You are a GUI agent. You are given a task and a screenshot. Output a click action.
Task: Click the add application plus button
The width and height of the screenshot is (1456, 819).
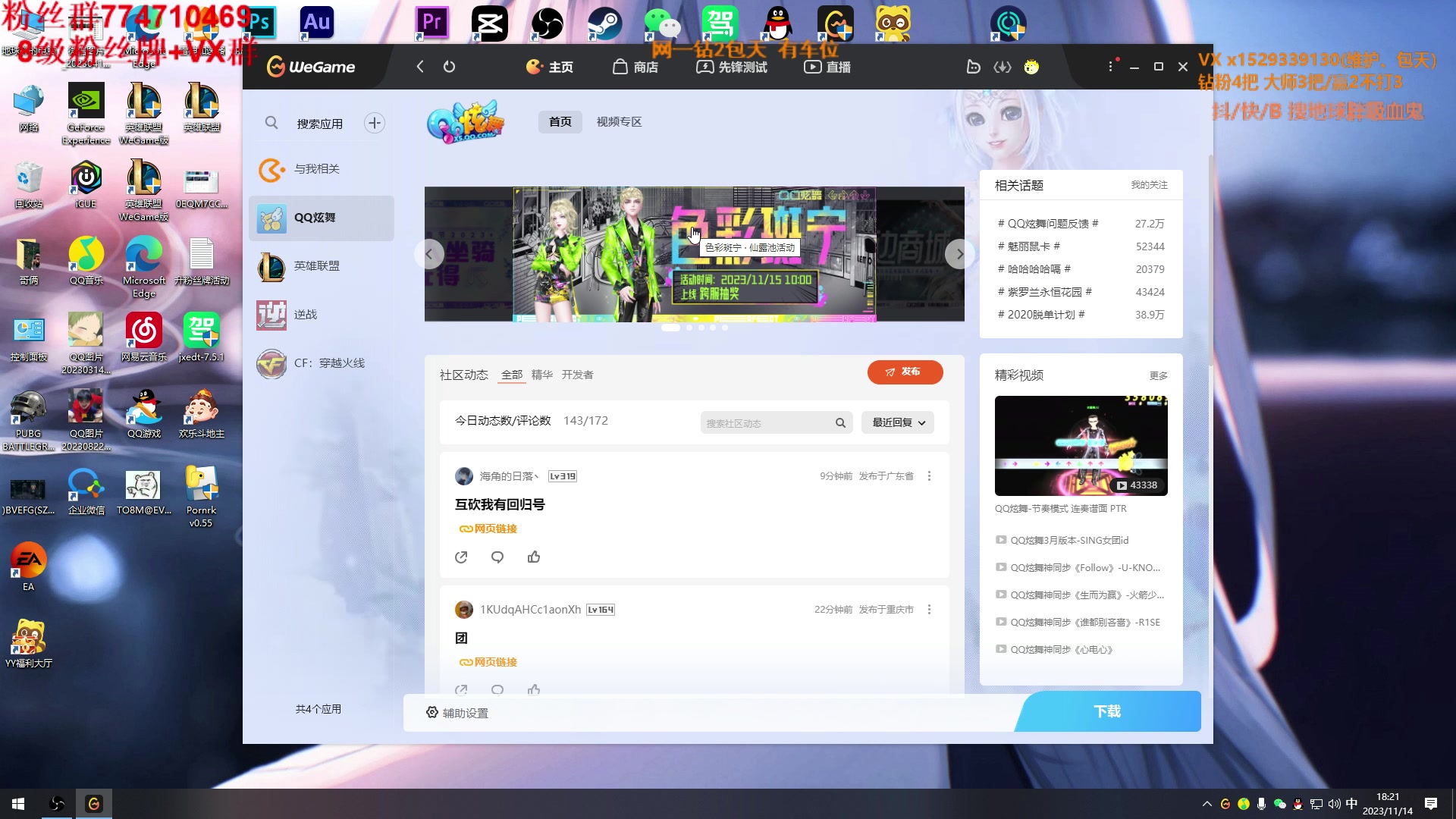click(375, 123)
